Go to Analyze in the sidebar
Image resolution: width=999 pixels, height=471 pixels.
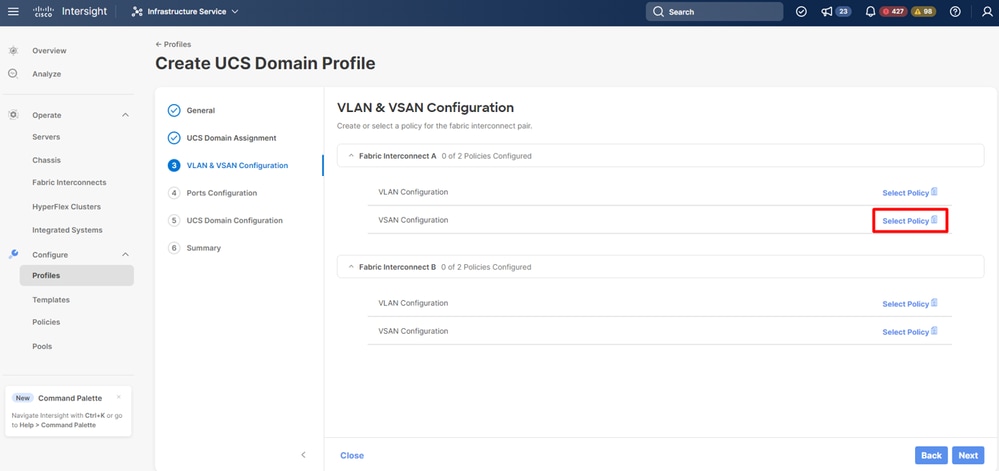click(47, 74)
